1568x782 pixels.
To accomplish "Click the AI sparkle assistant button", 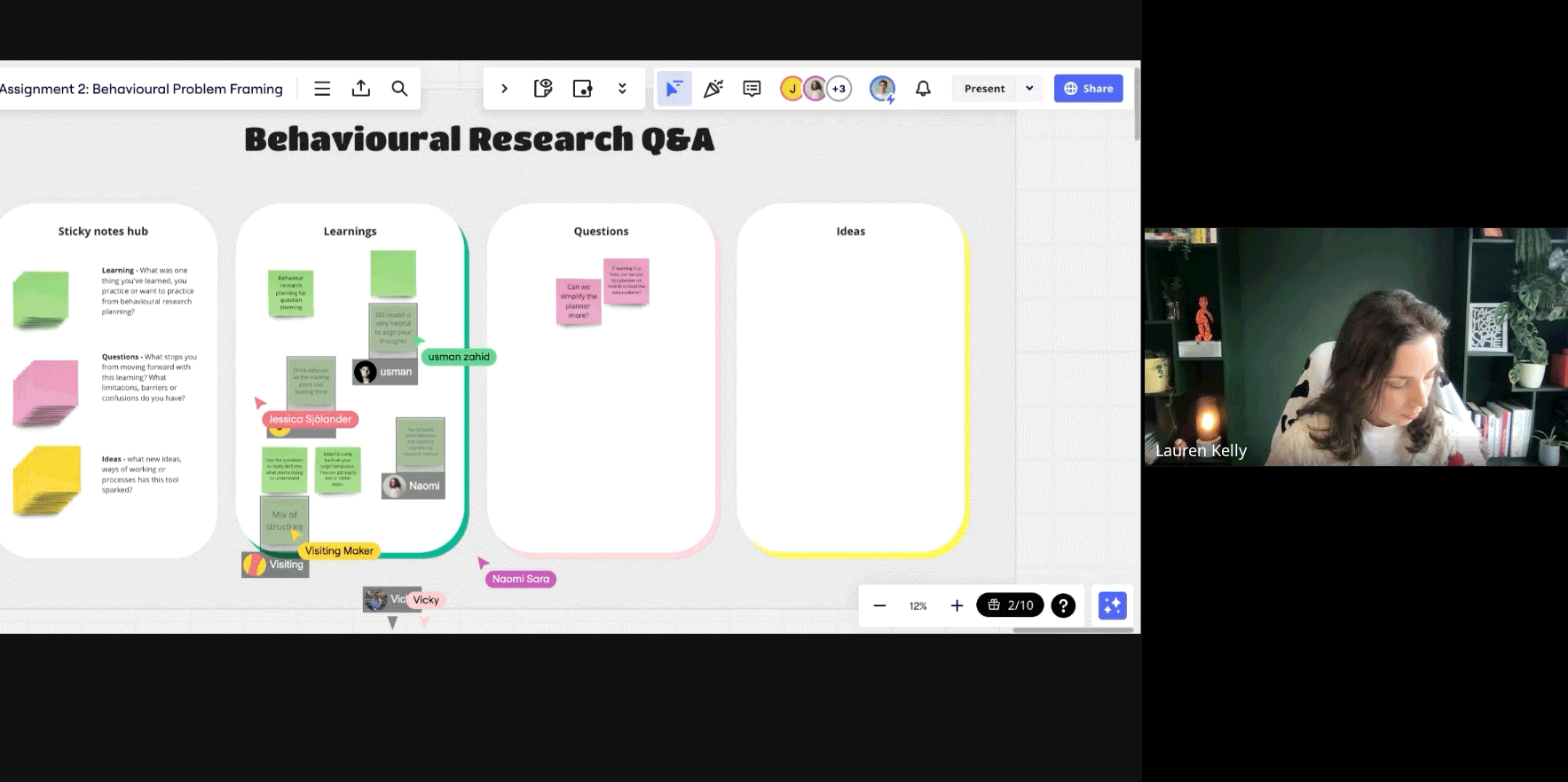I will (1112, 605).
